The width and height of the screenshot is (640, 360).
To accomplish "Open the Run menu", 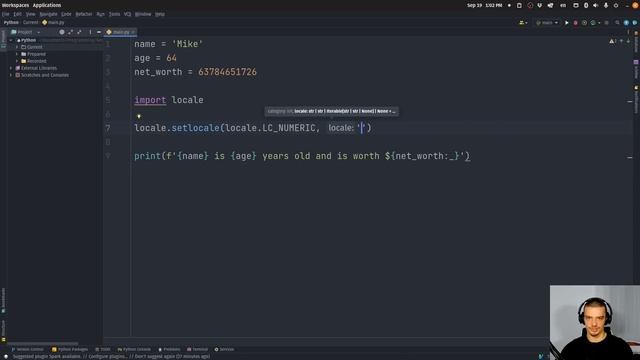I will click(100, 14).
